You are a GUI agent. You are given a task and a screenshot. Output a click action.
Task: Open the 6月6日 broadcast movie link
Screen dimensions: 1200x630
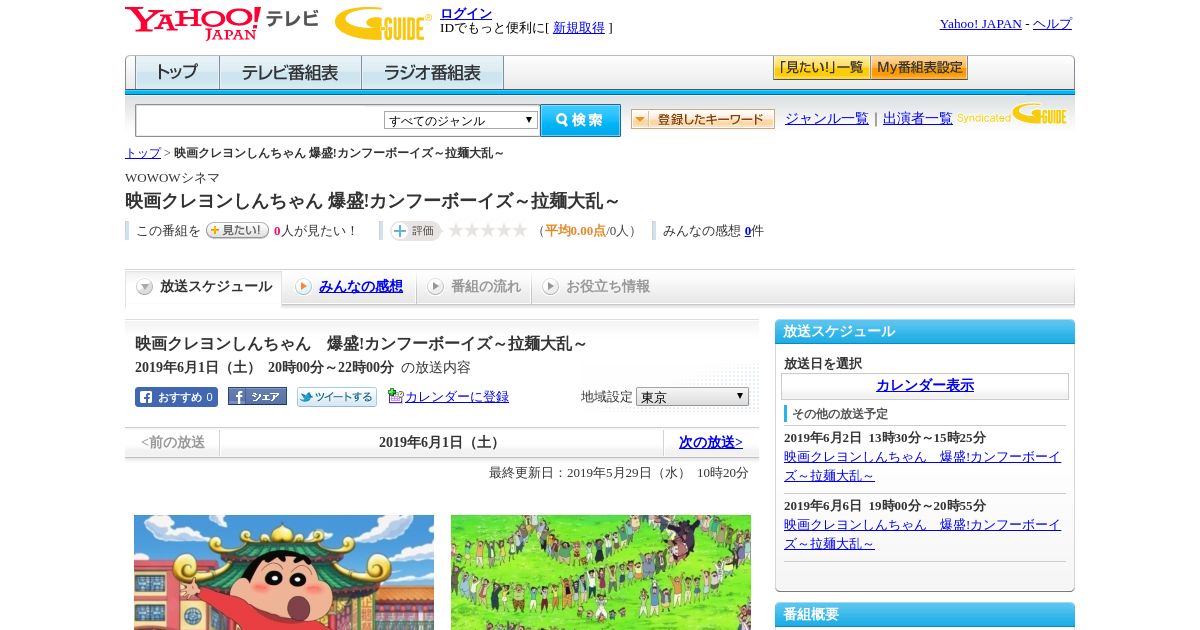(x=922, y=534)
